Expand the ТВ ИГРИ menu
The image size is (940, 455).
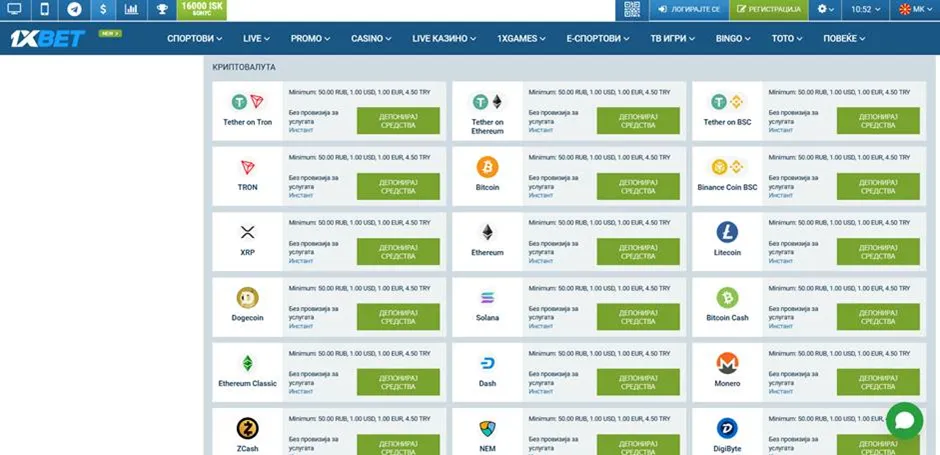(673, 38)
